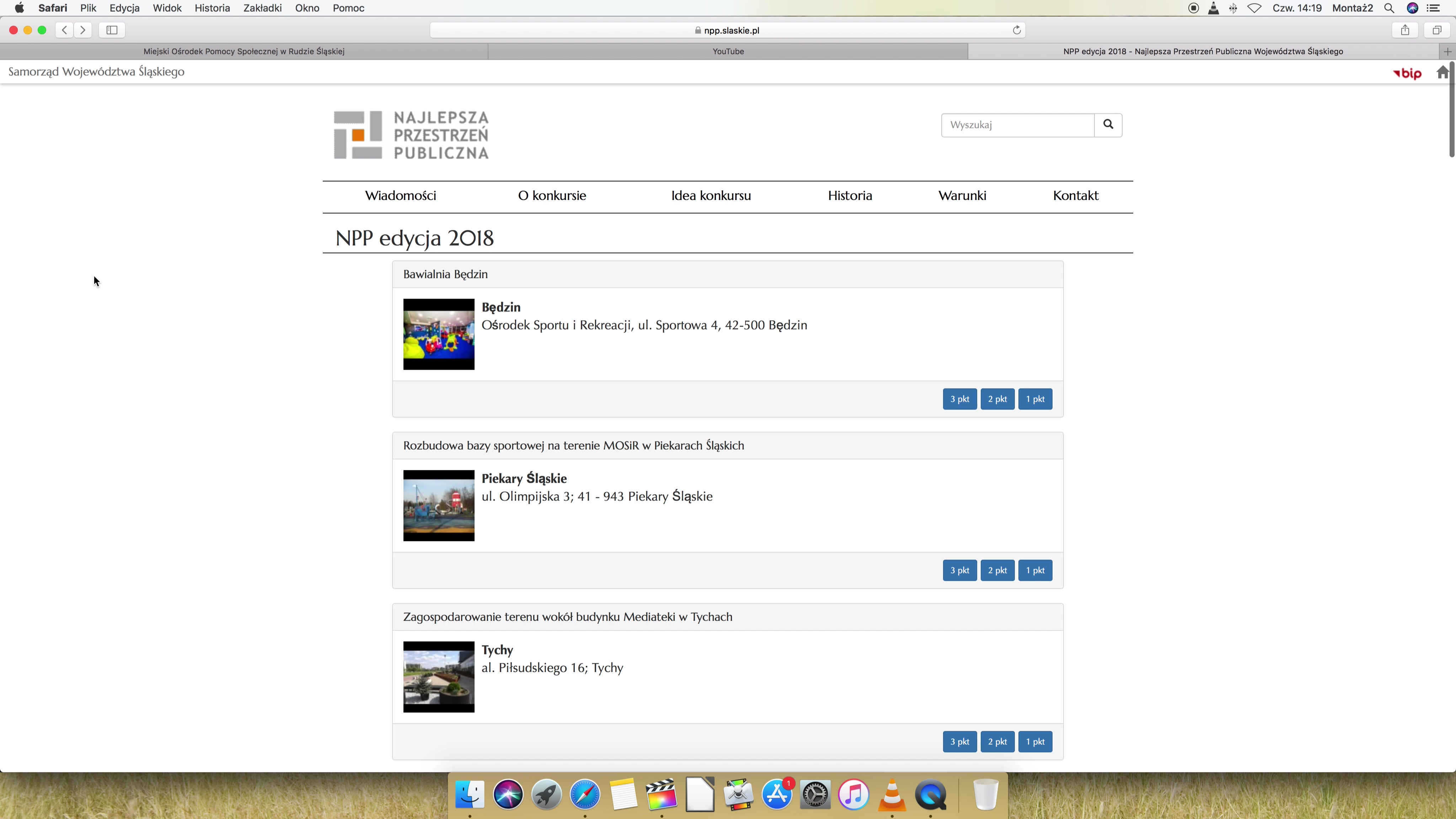
Task: Open the Pomoc menu
Action: click(x=348, y=8)
